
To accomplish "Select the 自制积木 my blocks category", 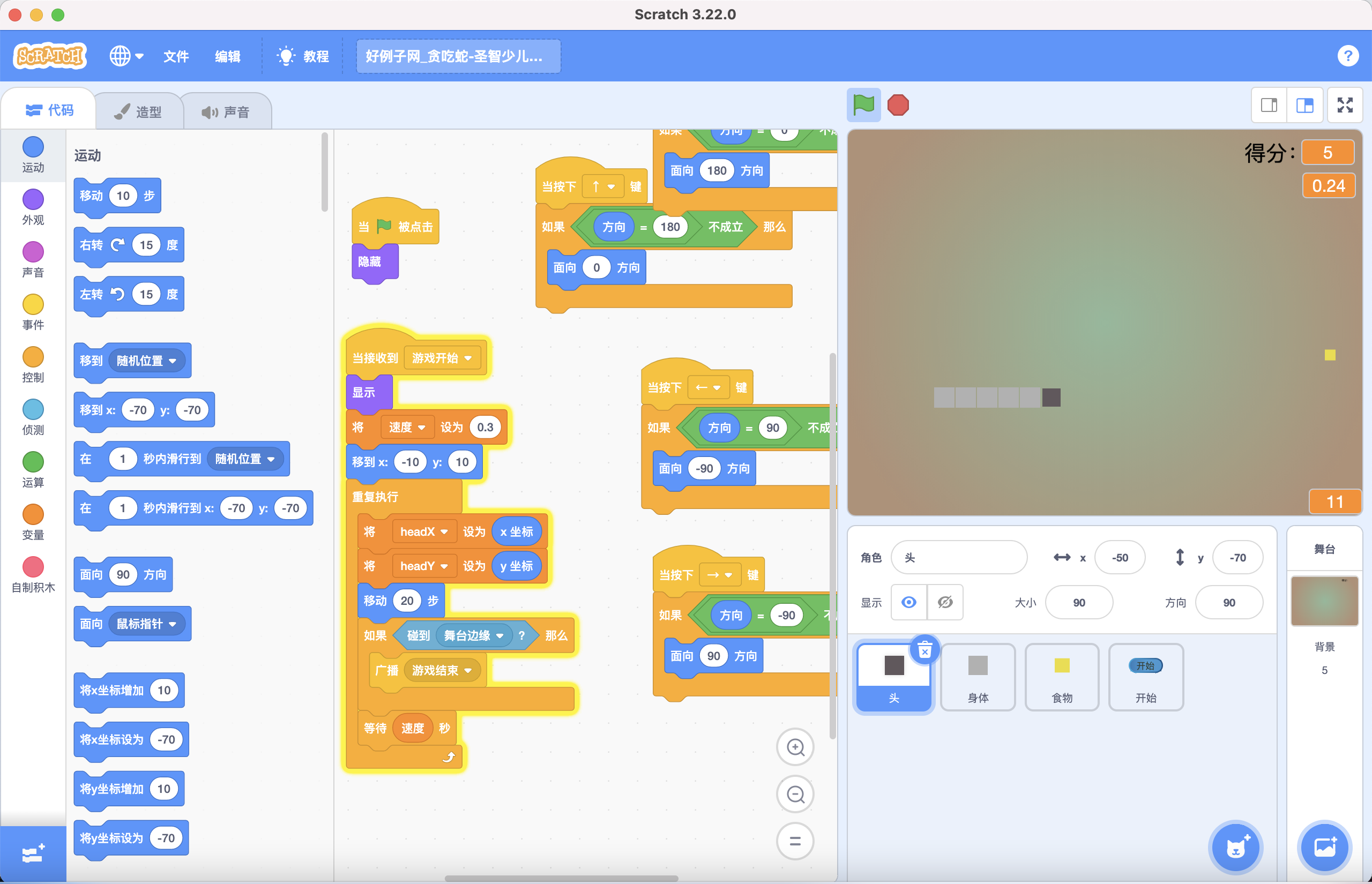I will pos(33,575).
